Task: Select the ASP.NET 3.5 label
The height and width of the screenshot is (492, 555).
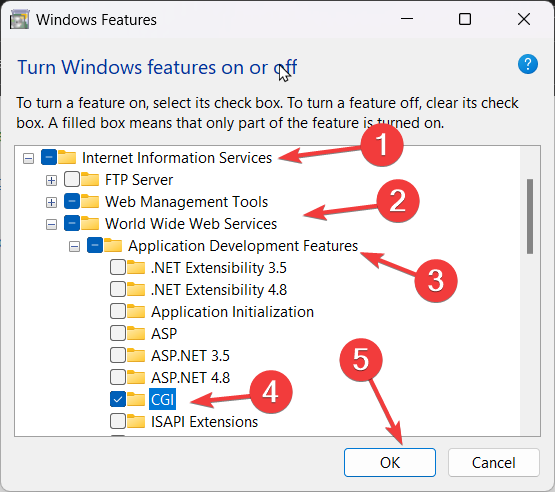Action: coord(190,356)
